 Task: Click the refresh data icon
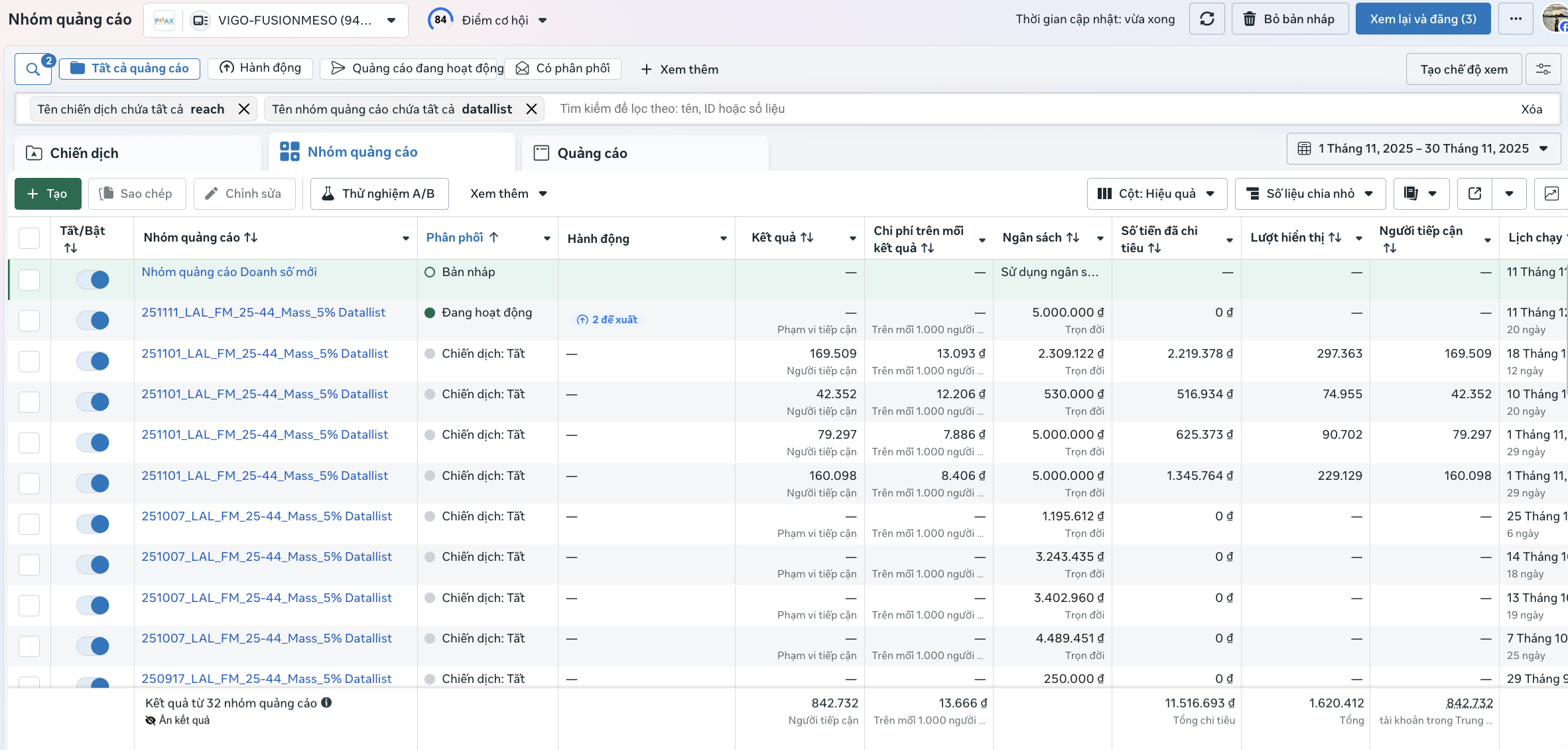(x=1207, y=19)
